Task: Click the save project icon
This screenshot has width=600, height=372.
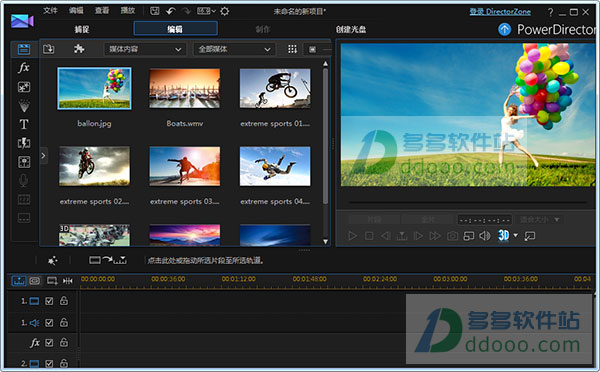Action: point(155,11)
